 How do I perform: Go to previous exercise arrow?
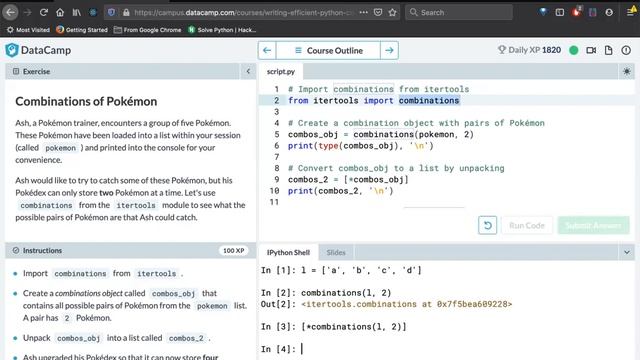tap(267, 50)
